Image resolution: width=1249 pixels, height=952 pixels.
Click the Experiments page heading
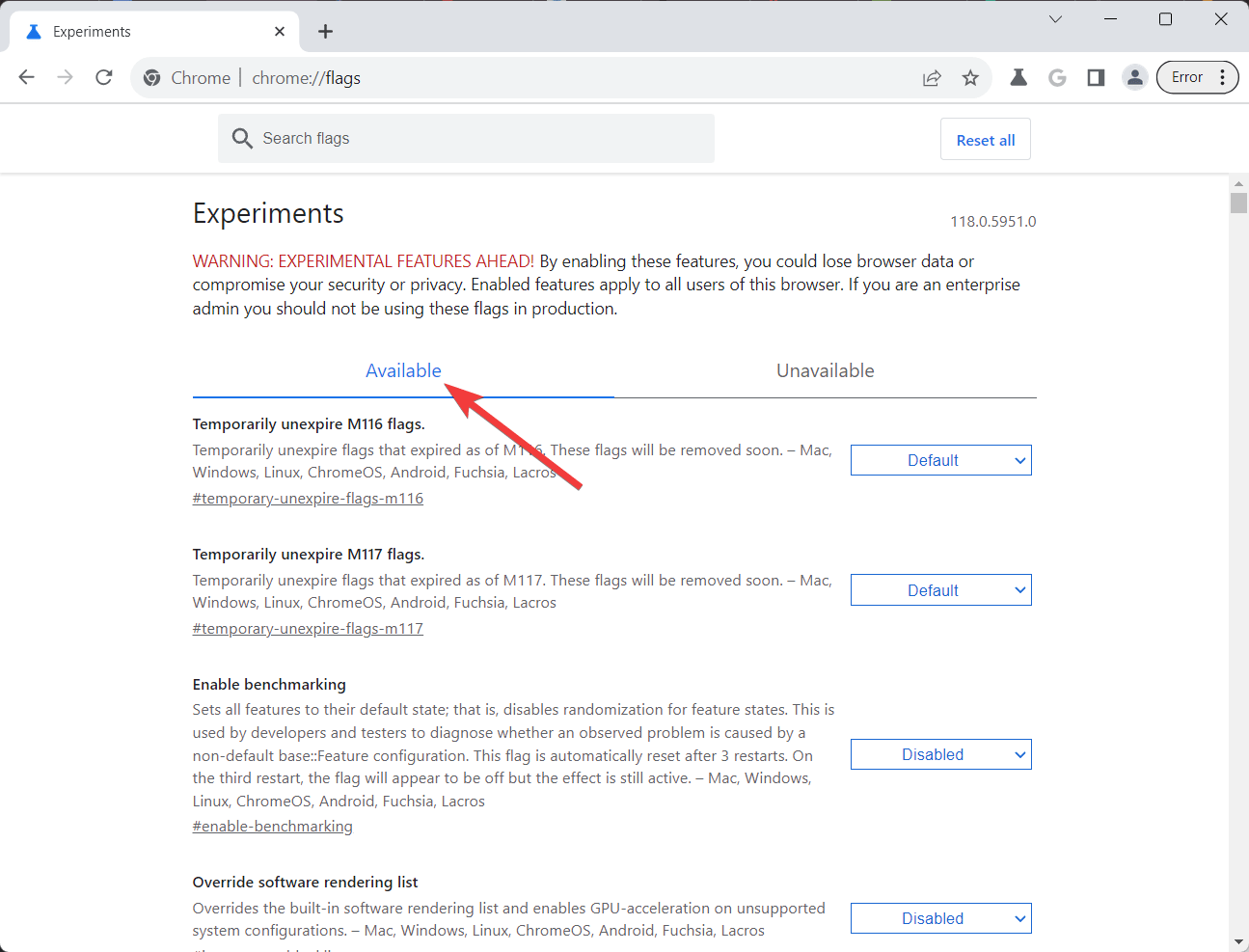coord(268,213)
